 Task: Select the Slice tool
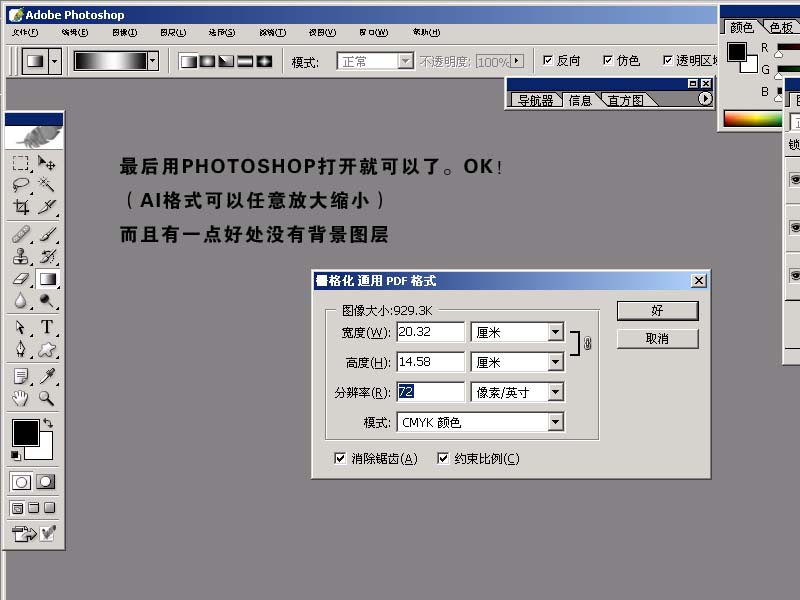[x=47, y=207]
